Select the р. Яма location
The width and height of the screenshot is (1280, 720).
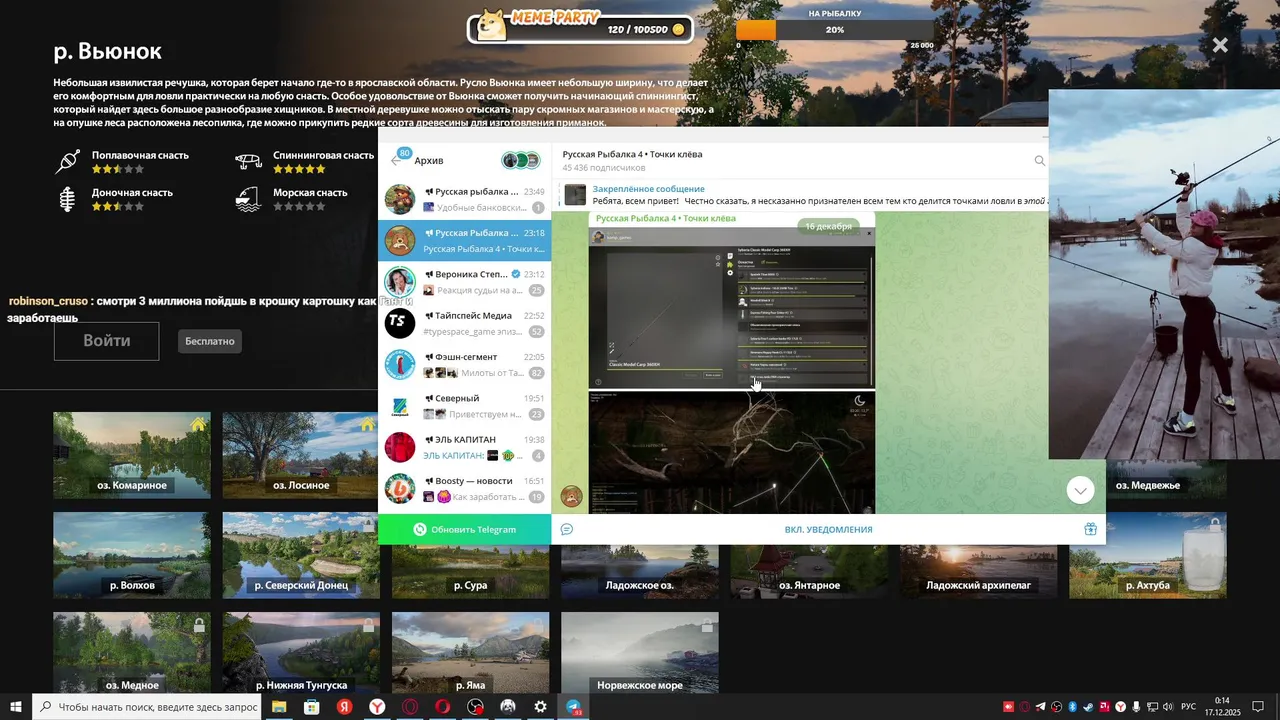coord(470,653)
